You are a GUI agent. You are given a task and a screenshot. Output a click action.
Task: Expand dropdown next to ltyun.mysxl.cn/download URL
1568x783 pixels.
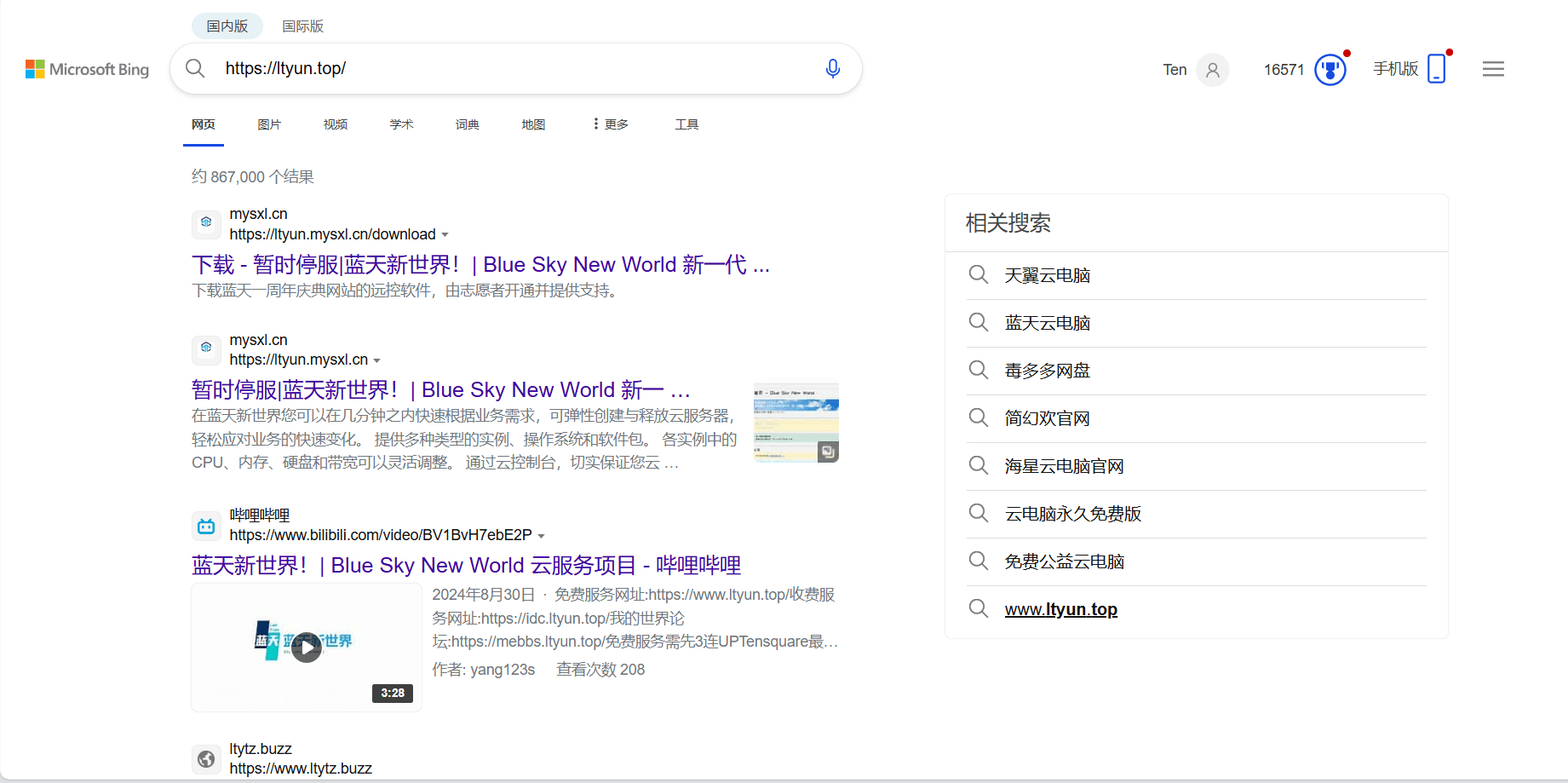(x=445, y=235)
